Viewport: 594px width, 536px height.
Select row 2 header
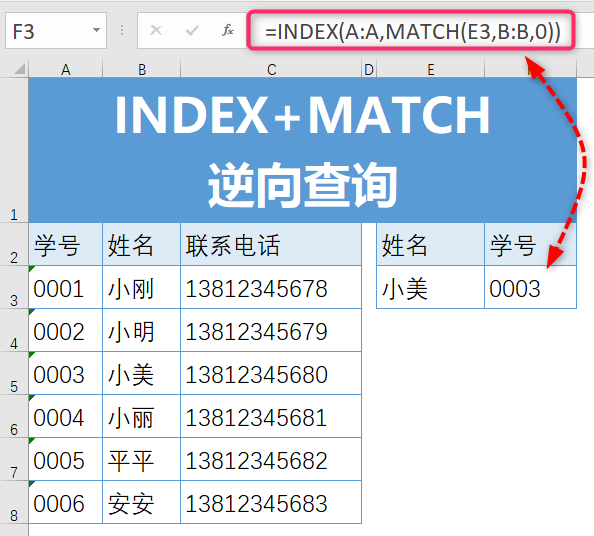[x=14, y=244]
